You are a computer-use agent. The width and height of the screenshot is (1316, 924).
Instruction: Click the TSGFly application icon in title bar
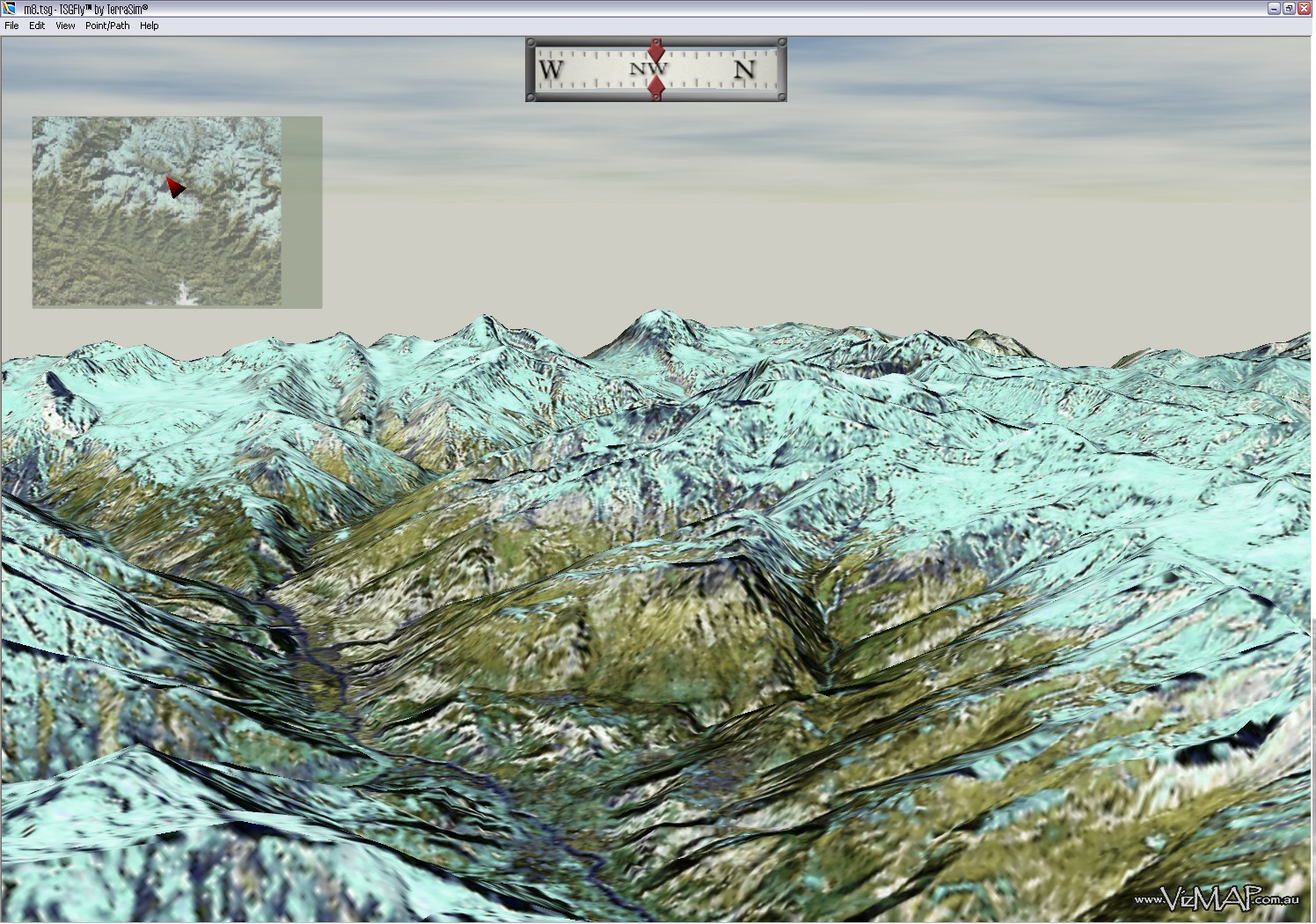[10, 8]
